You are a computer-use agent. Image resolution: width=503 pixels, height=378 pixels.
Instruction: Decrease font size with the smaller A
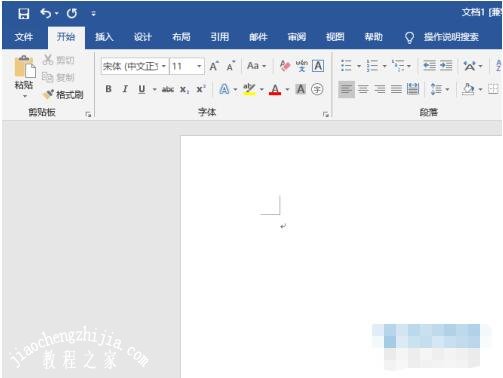[231, 66]
